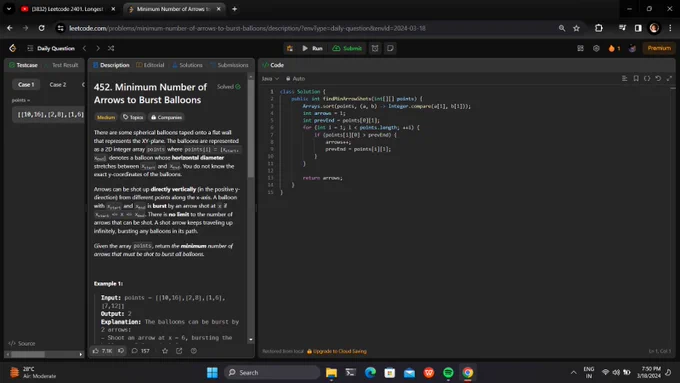680x383 pixels.
Task: Open the Daily Question problem list
Action: coord(51,48)
